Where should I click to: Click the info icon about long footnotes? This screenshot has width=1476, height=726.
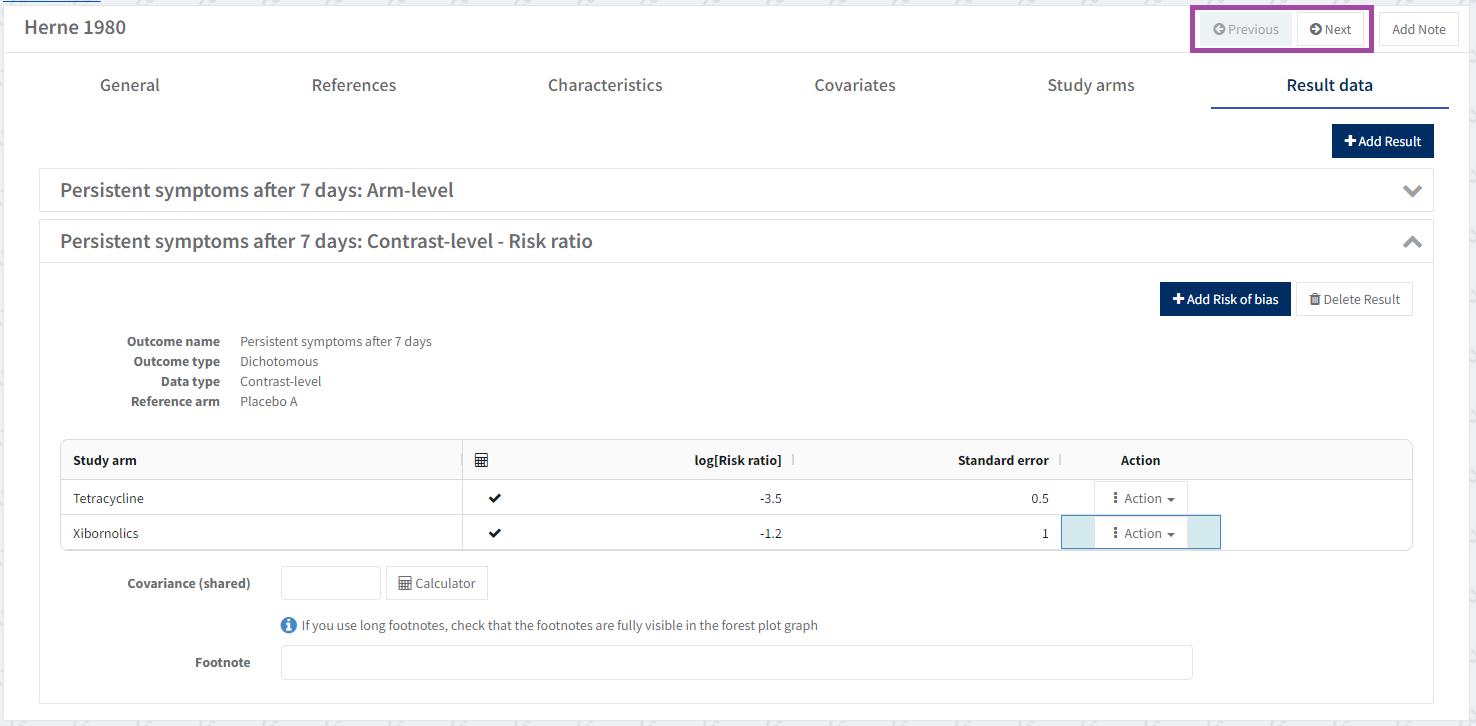click(289, 625)
